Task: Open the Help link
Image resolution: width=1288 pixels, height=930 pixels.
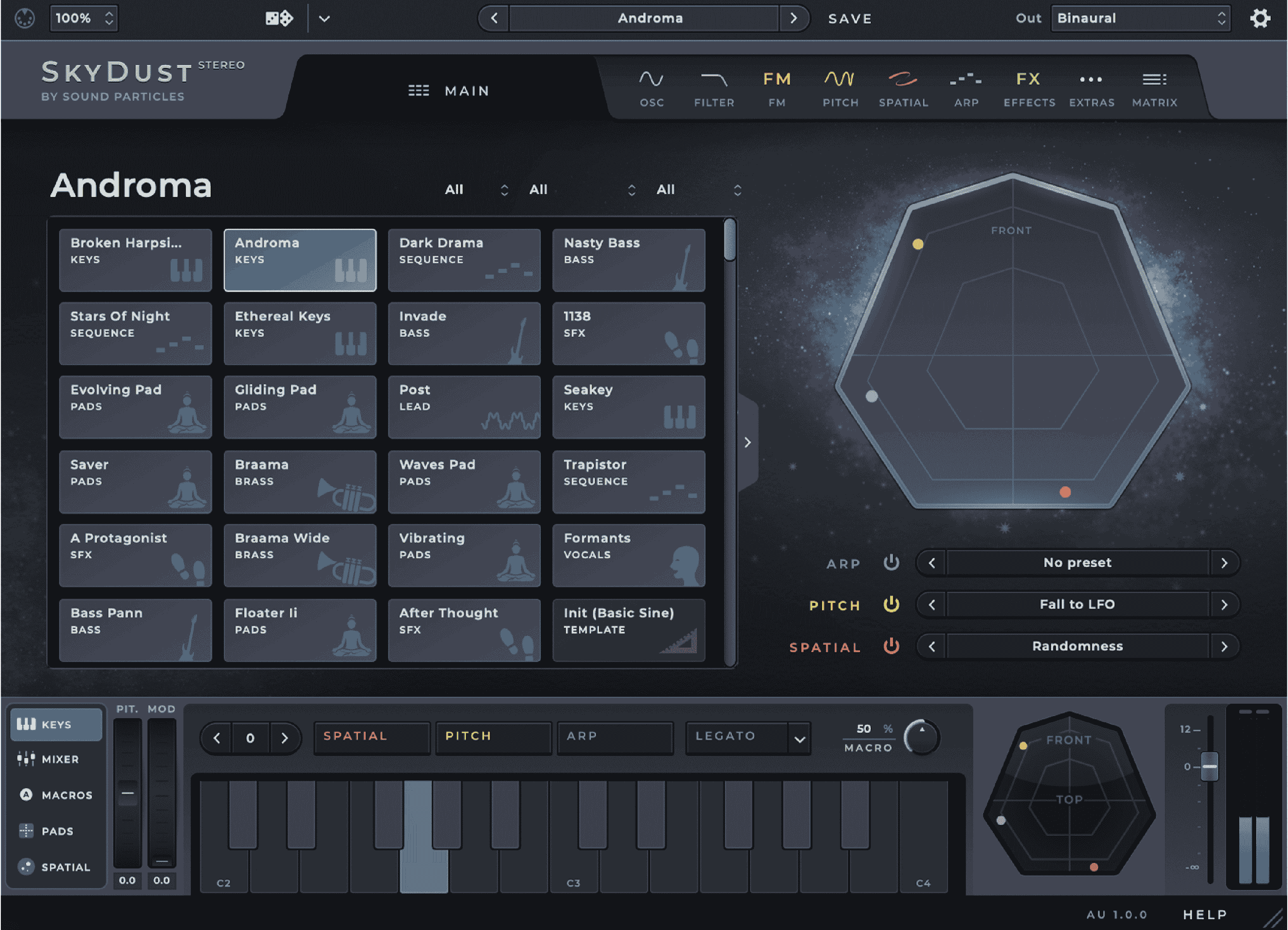Action: point(1205,914)
